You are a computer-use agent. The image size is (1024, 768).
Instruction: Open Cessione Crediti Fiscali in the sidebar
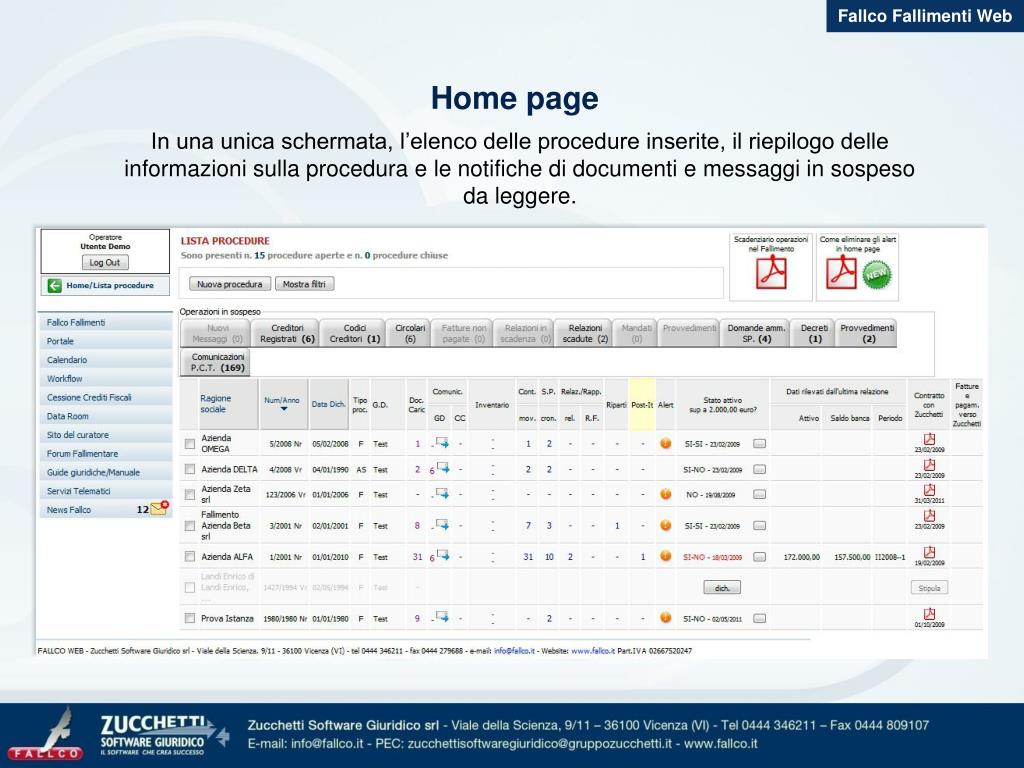[106, 397]
